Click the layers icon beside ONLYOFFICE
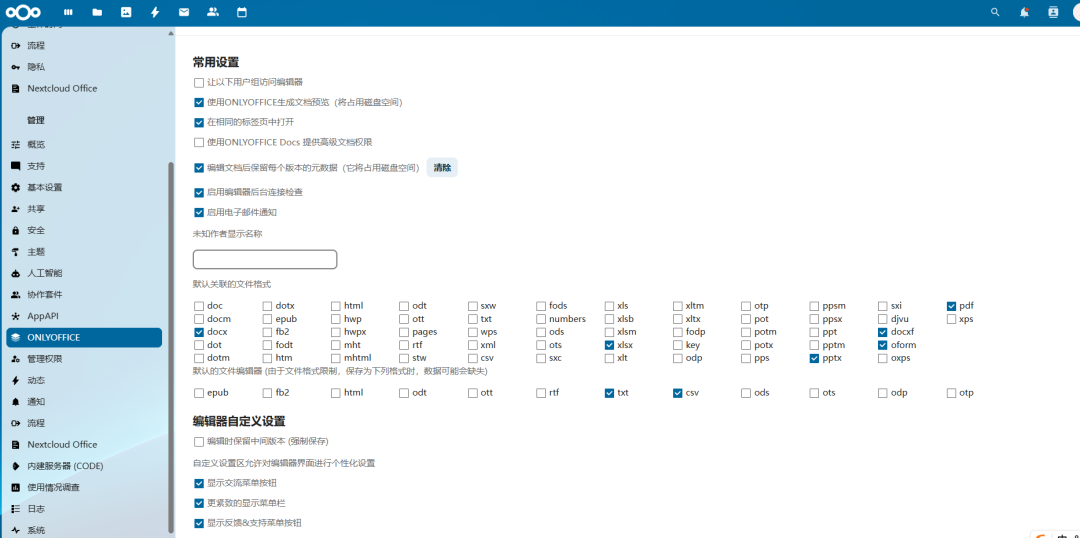1080x538 pixels. pos(15,338)
